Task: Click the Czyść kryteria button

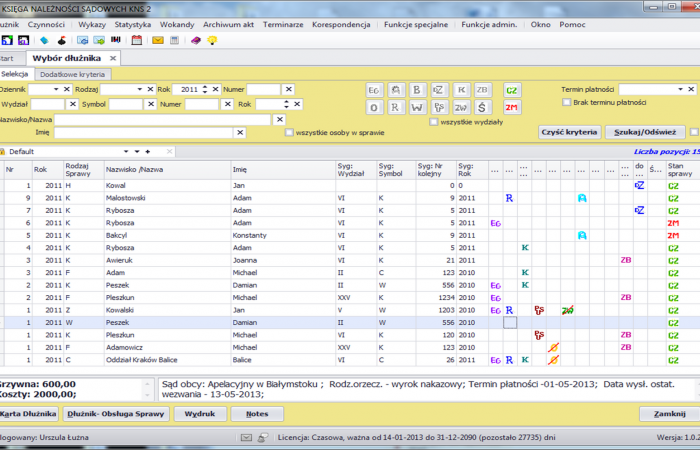Action: (x=569, y=132)
